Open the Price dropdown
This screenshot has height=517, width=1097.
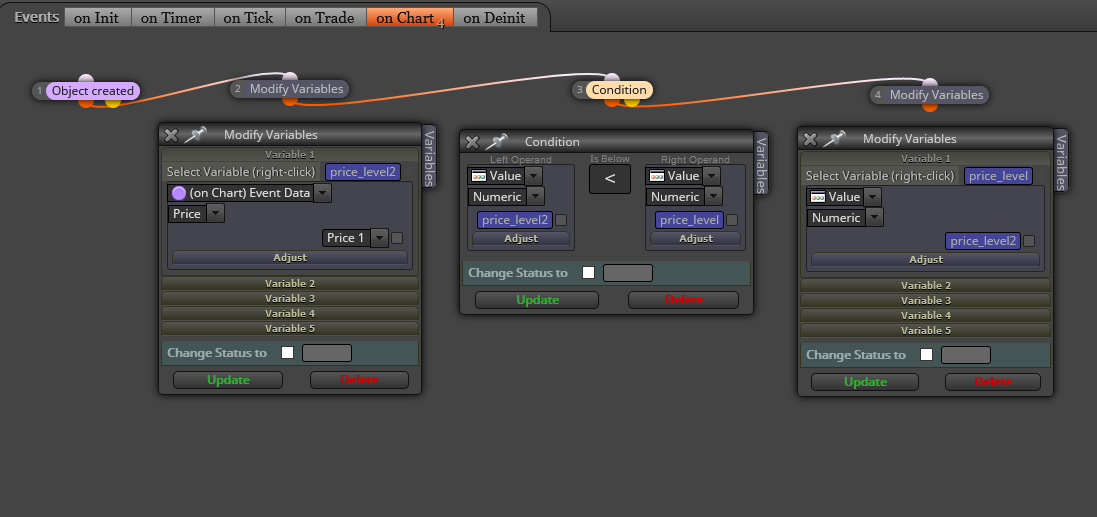point(215,214)
